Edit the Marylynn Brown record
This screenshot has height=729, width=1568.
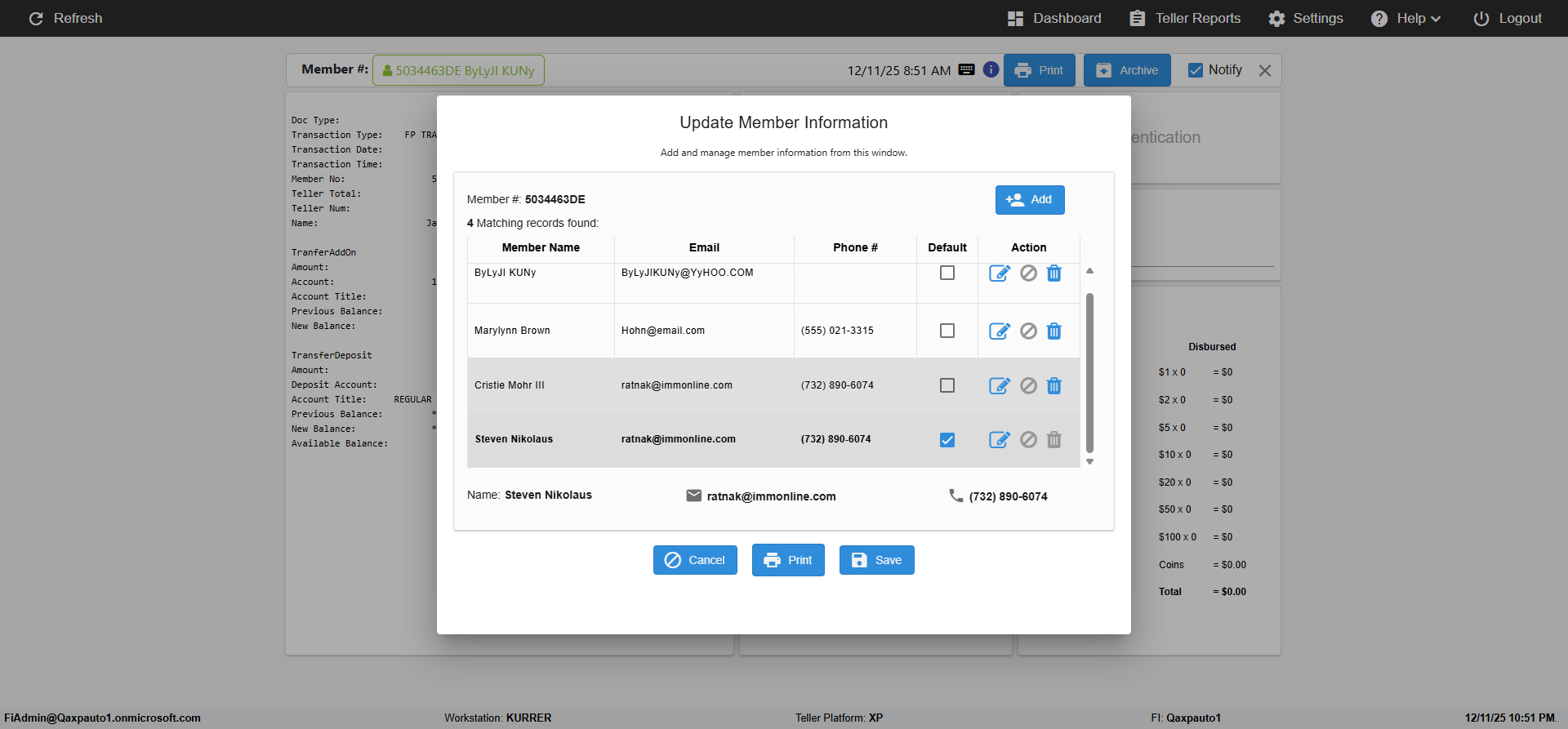tap(1000, 331)
